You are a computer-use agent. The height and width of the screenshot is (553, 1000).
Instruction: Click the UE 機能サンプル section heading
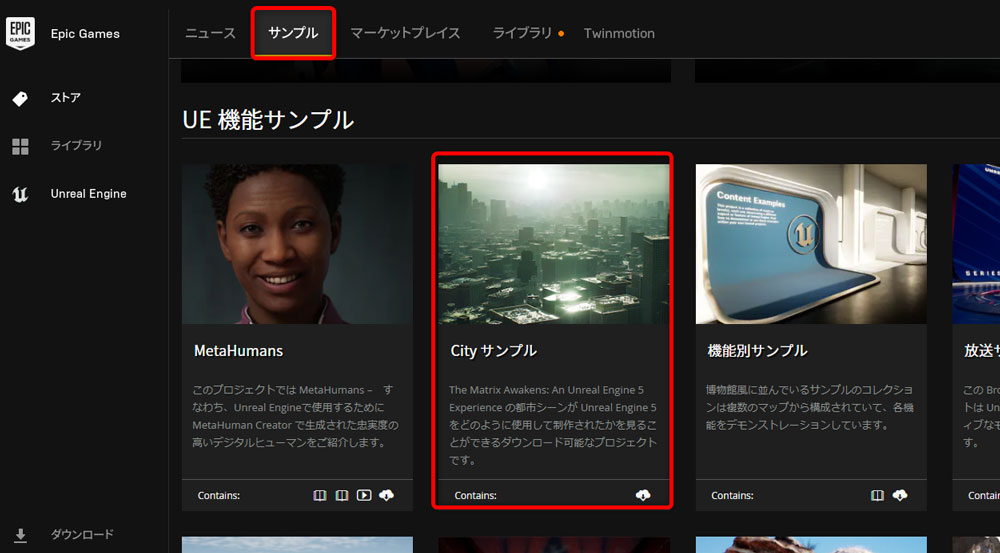(268, 120)
